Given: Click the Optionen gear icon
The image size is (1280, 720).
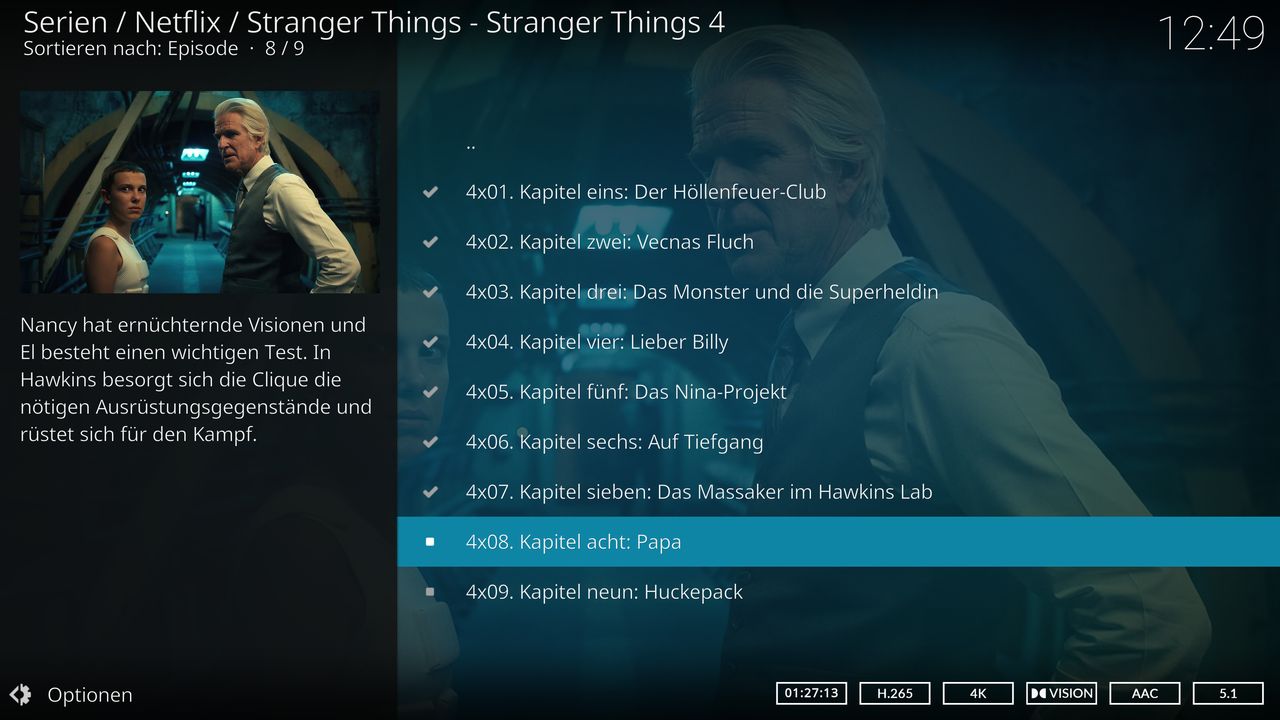Looking at the screenshot, I should coord(20,694).
